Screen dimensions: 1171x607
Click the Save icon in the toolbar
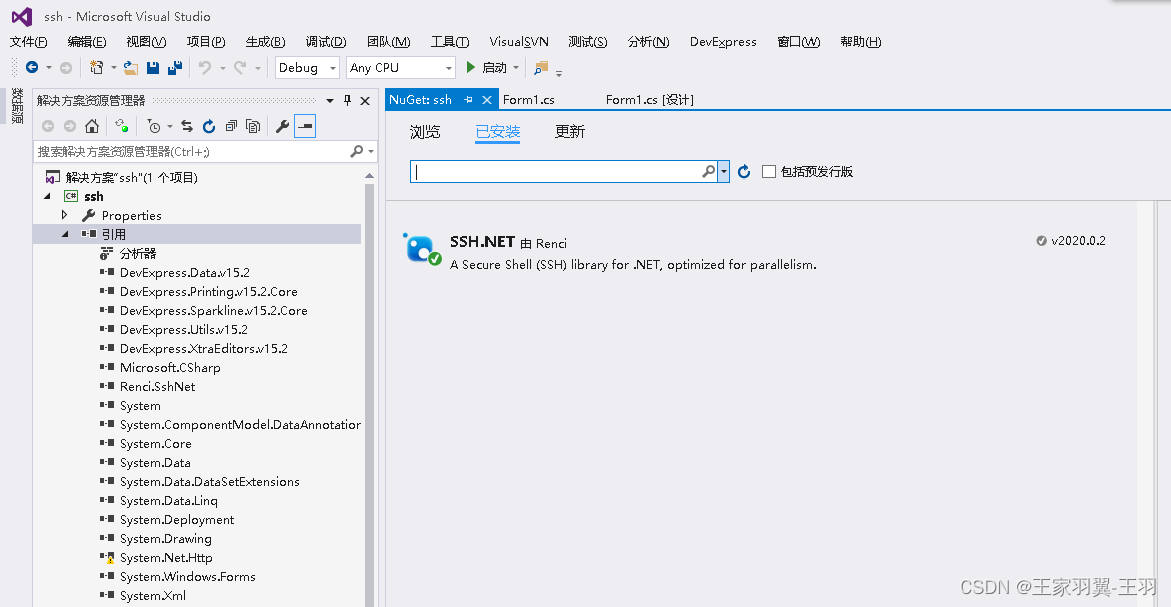(x=153, y=67)
